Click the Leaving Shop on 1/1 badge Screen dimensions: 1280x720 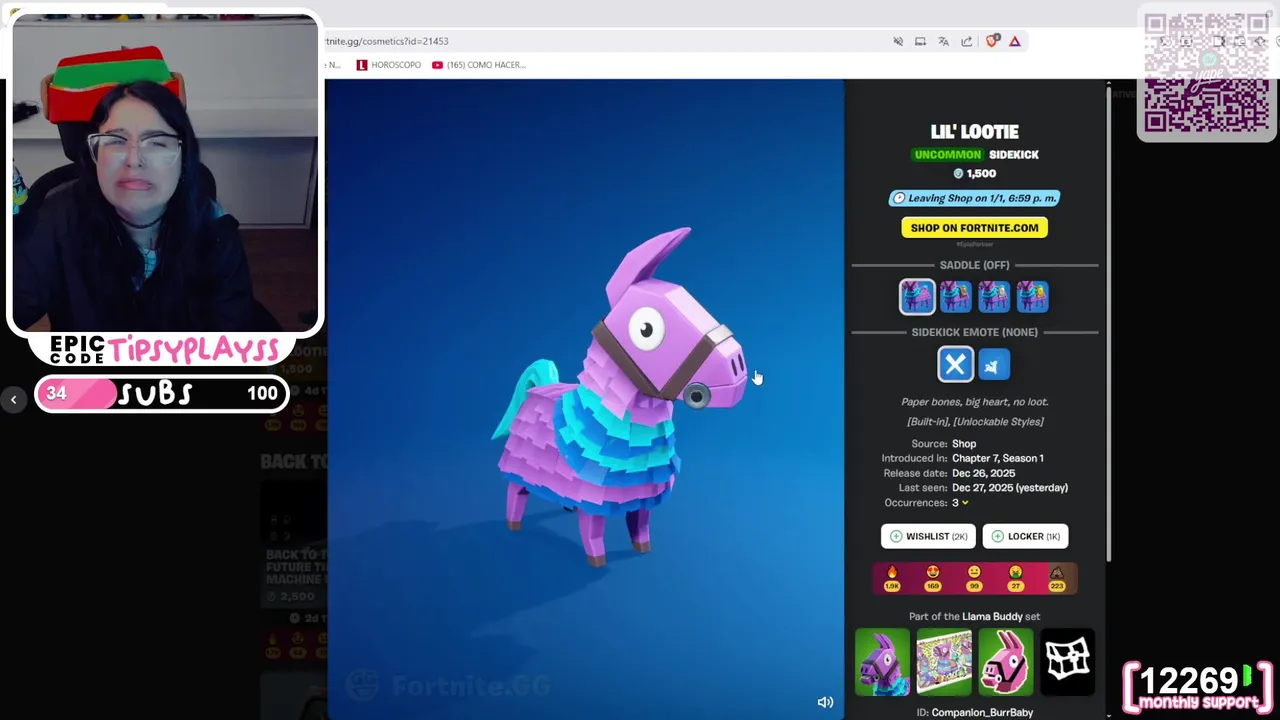(974, 198)
